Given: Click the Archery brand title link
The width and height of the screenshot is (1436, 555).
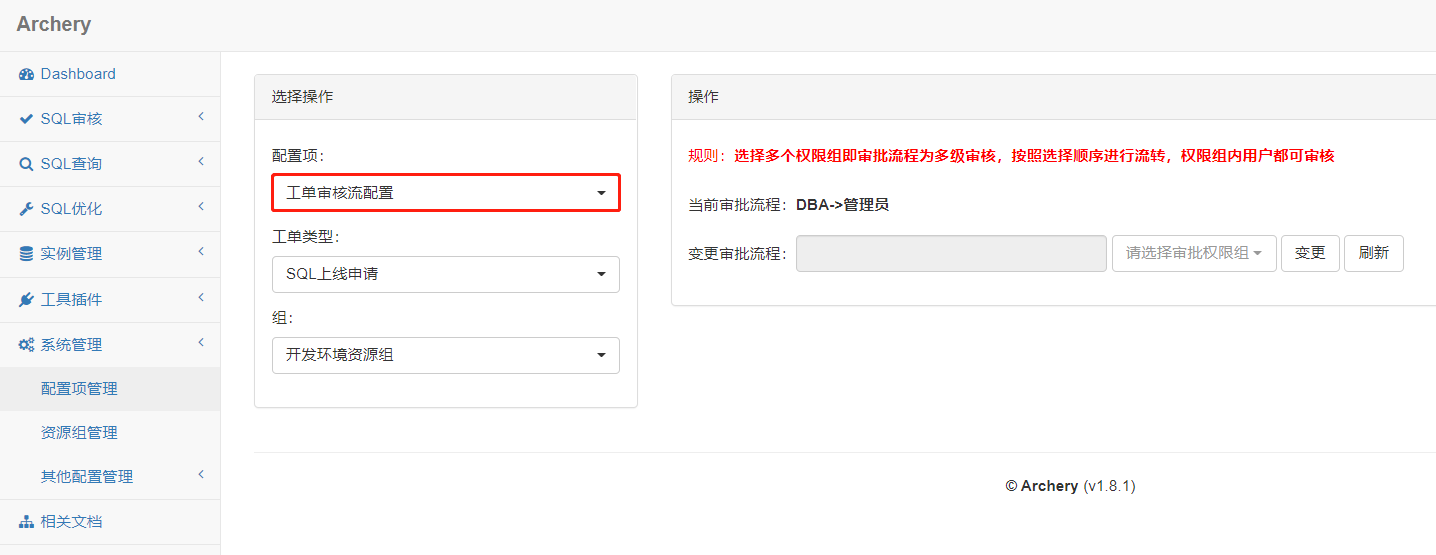Looking at the screenshot, I should (54, 25).
